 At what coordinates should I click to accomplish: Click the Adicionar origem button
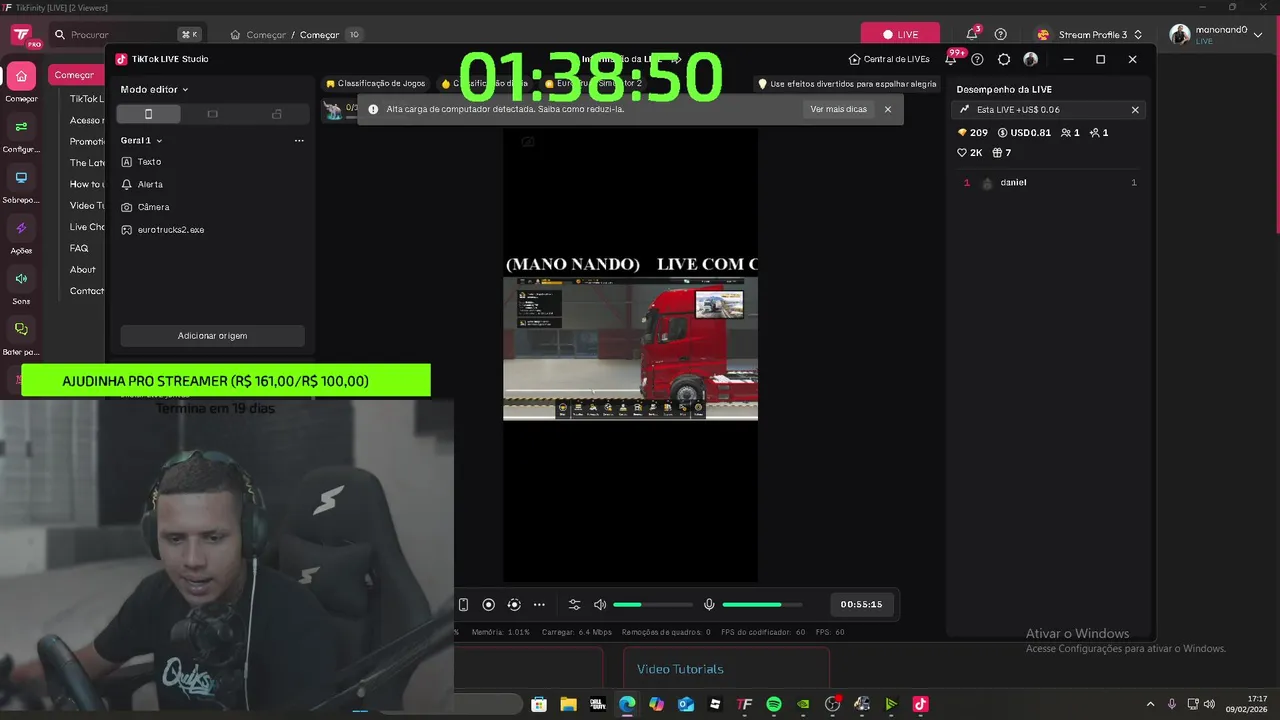[x=212, y=336]
